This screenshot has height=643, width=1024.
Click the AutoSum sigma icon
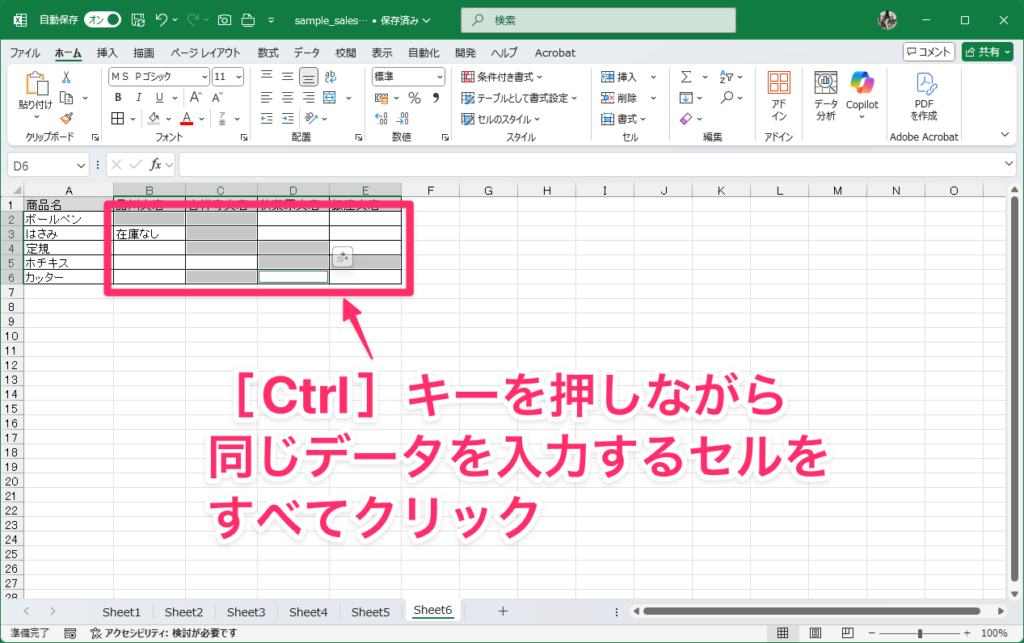686,77
